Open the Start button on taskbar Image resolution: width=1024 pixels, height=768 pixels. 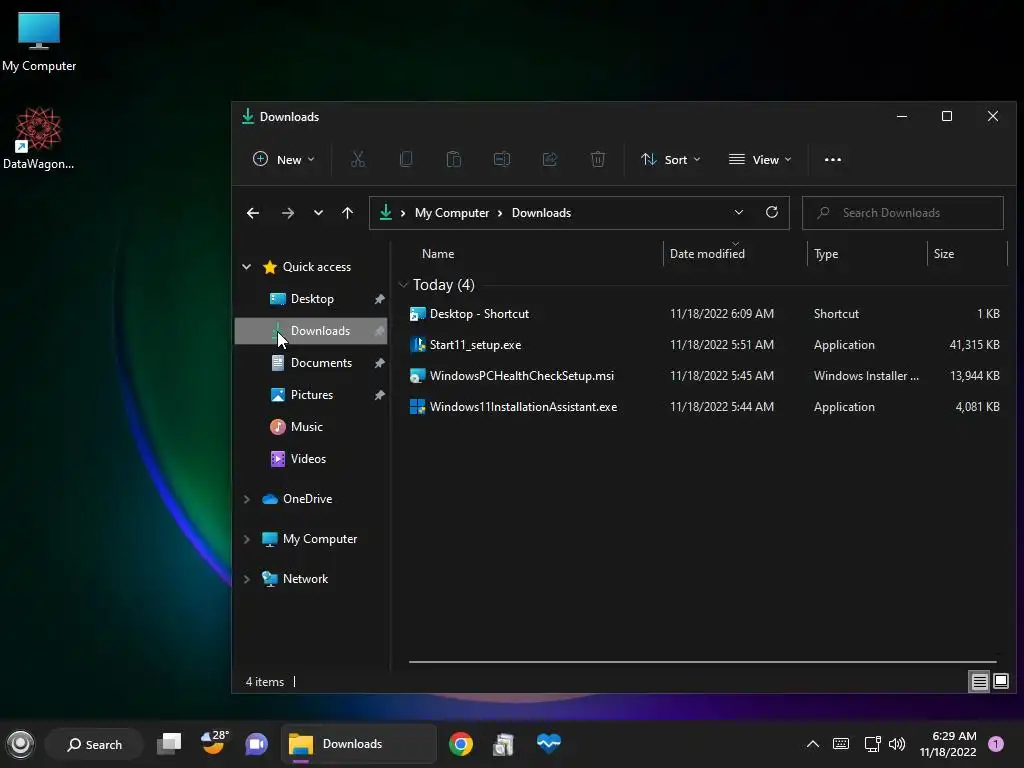[20, 744]
